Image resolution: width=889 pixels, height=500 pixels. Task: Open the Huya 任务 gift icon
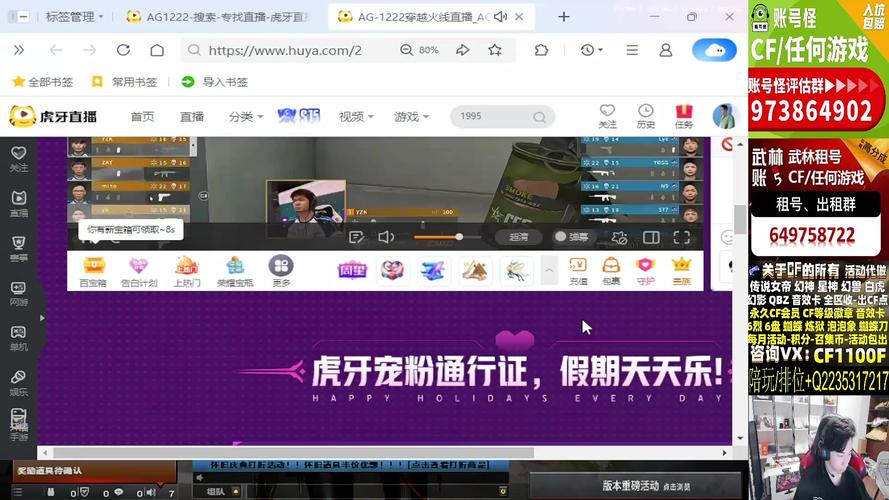(684, 116)
